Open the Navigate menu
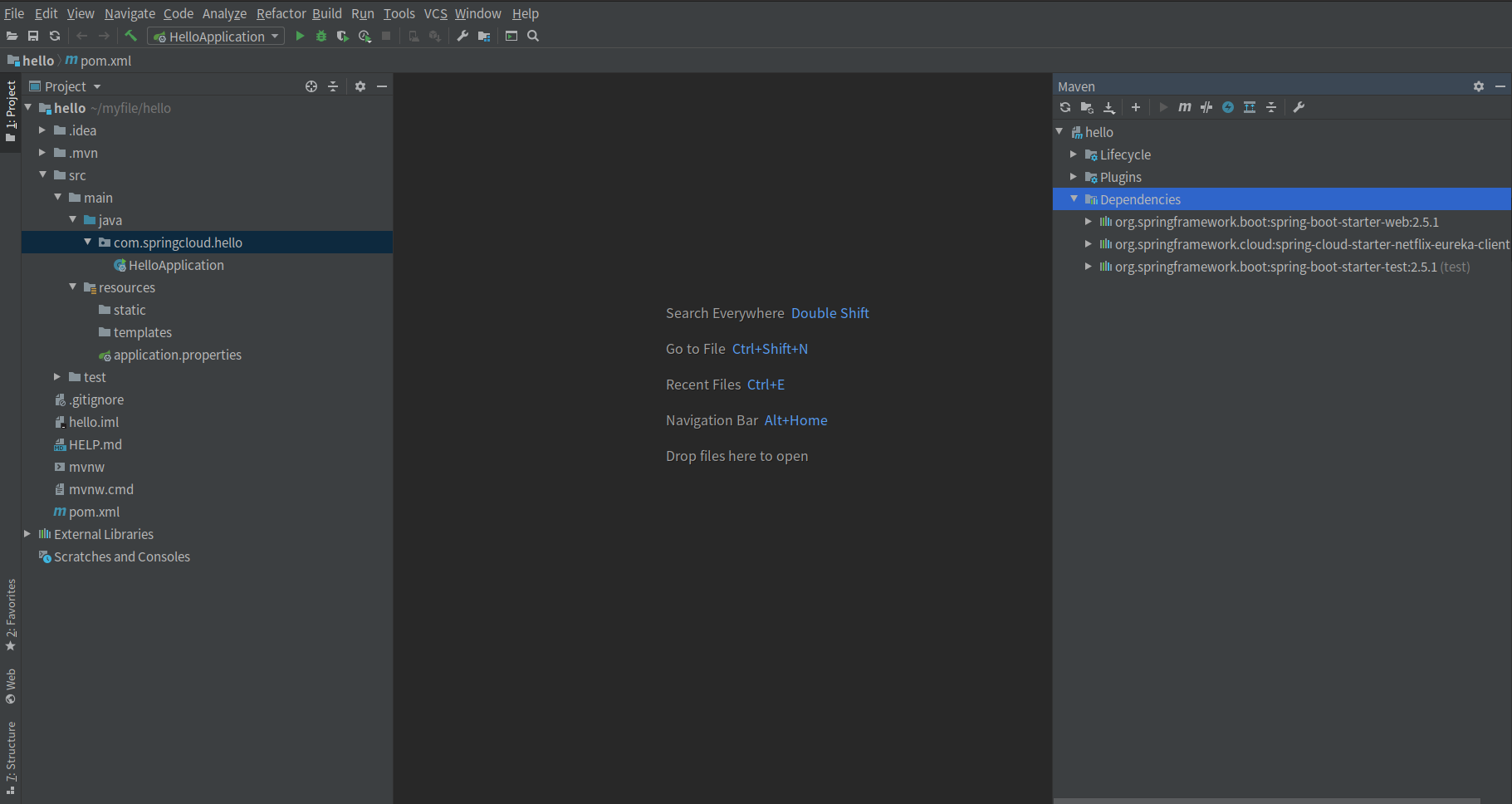This screenshot has height=804, width=1512. point(130,13)
